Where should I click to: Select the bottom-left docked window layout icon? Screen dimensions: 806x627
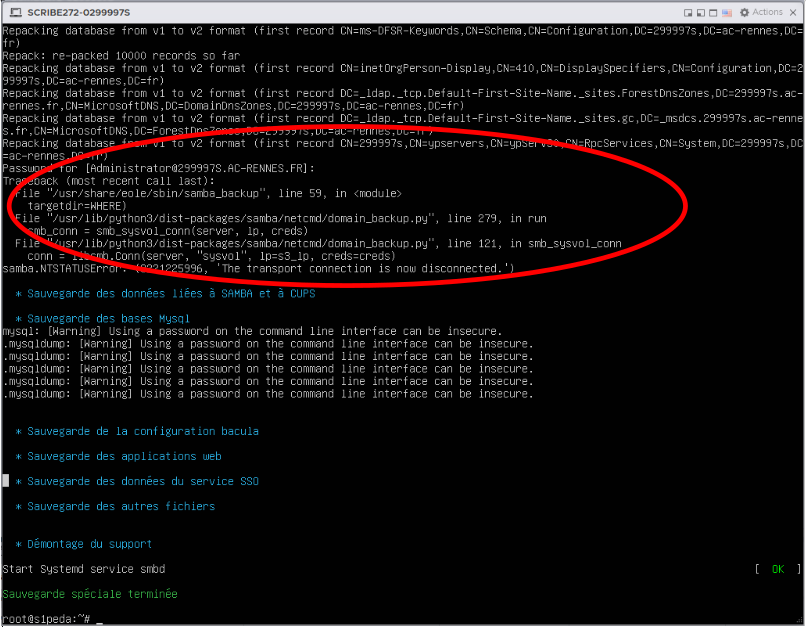click(701, 13)
